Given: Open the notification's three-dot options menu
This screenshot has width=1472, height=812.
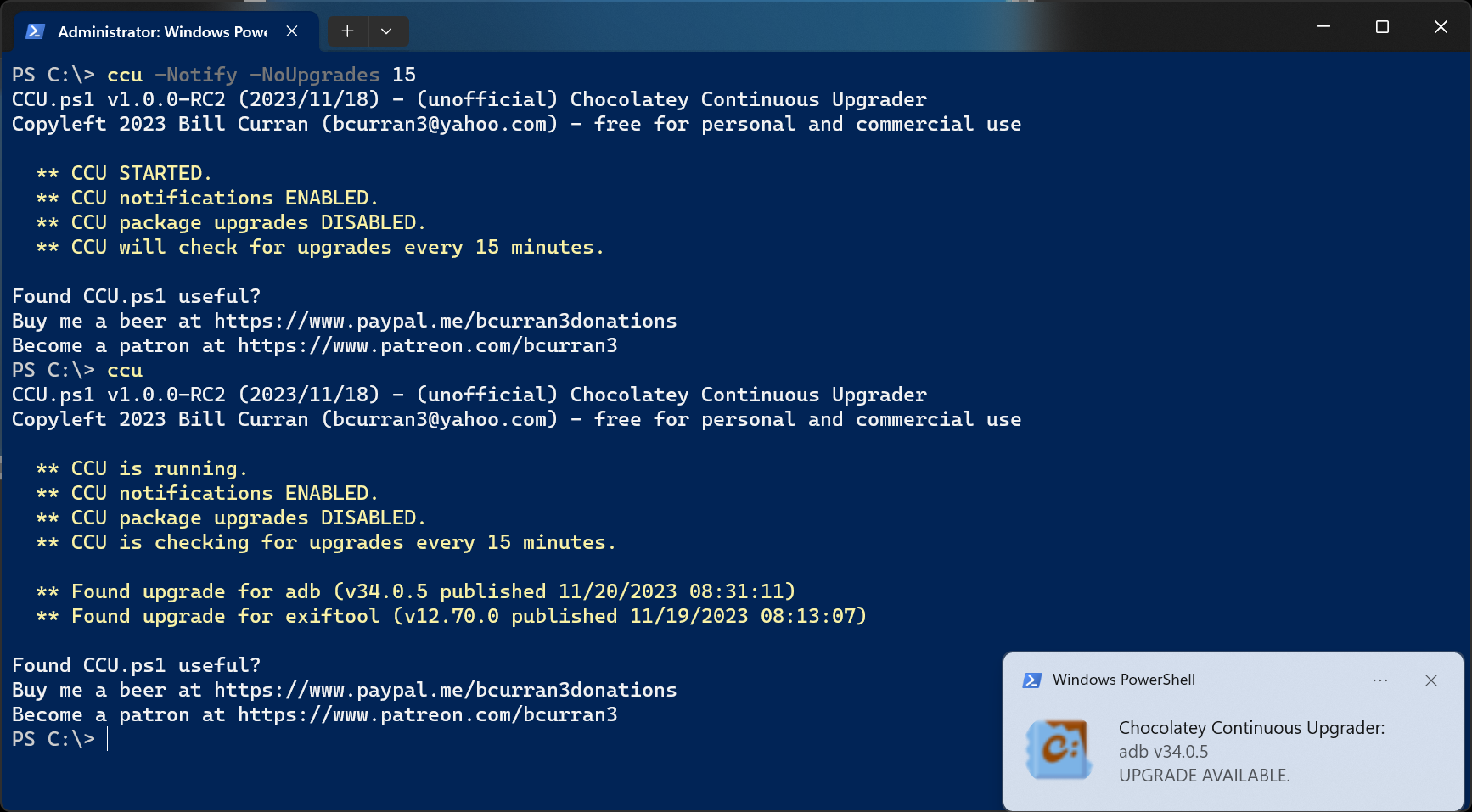Looking at the screenshot, I should 1380,680.
